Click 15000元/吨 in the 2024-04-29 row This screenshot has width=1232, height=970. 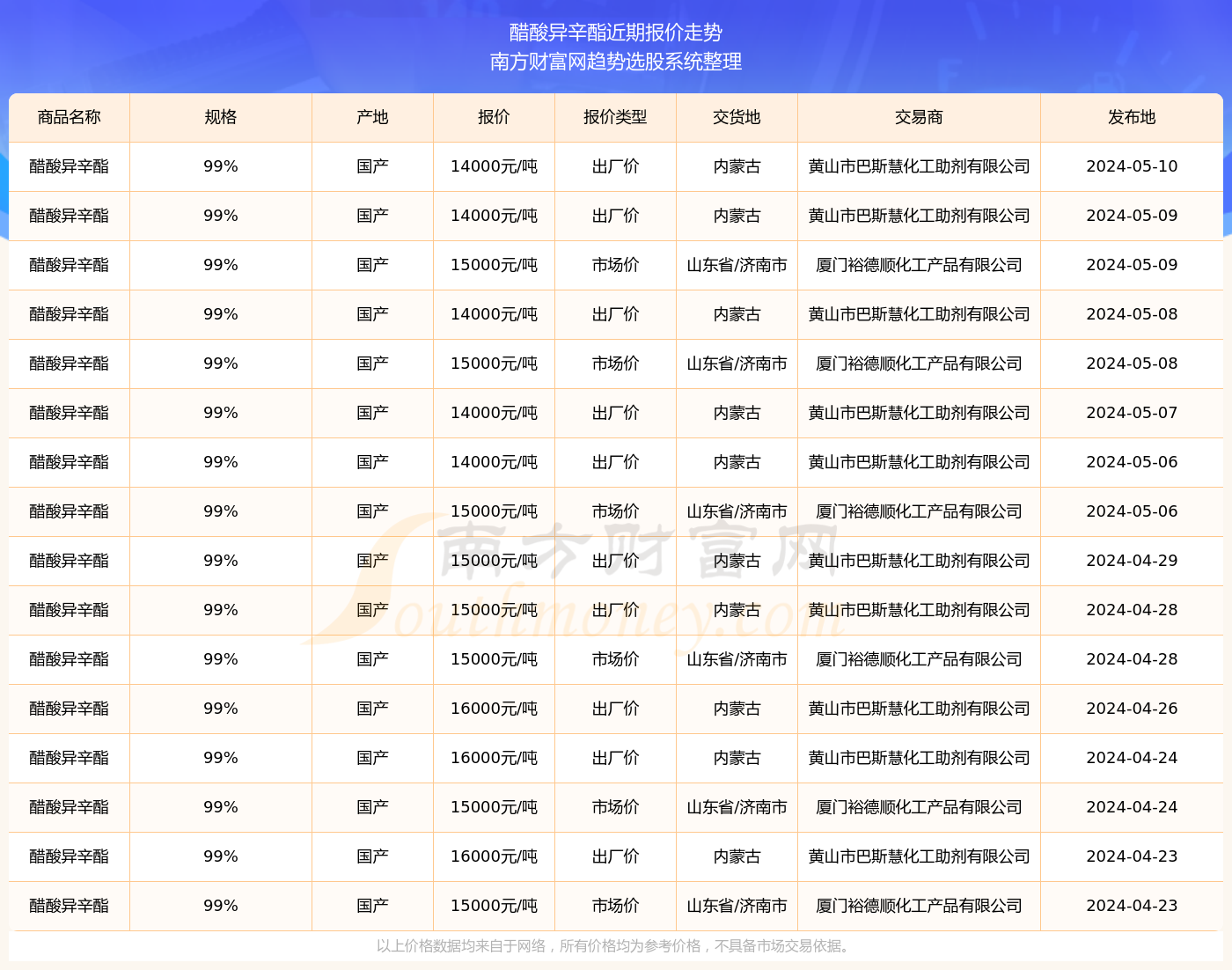[x=494, y=561]
